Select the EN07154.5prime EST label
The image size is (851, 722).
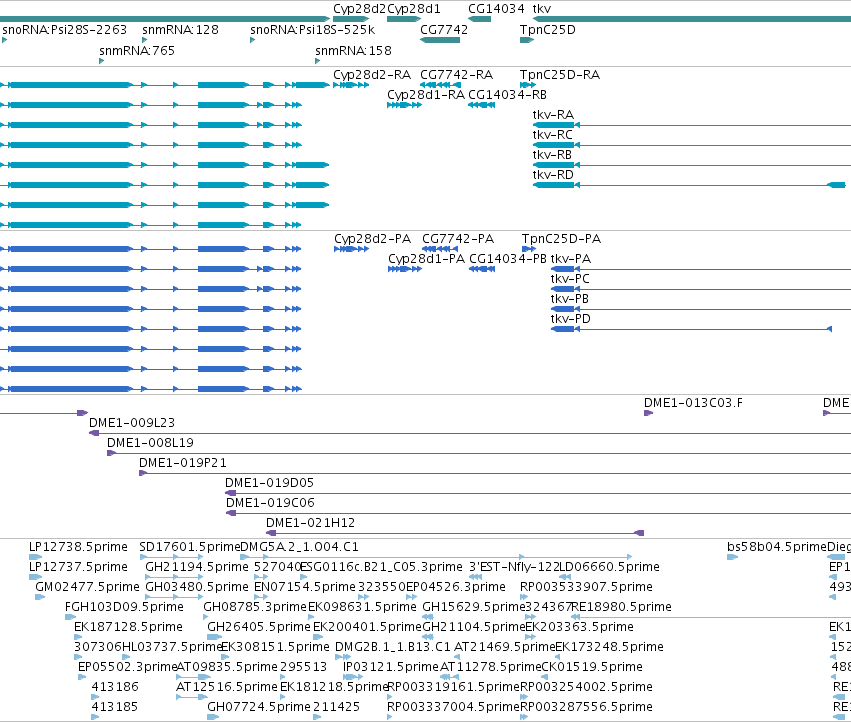coord(305,587)
